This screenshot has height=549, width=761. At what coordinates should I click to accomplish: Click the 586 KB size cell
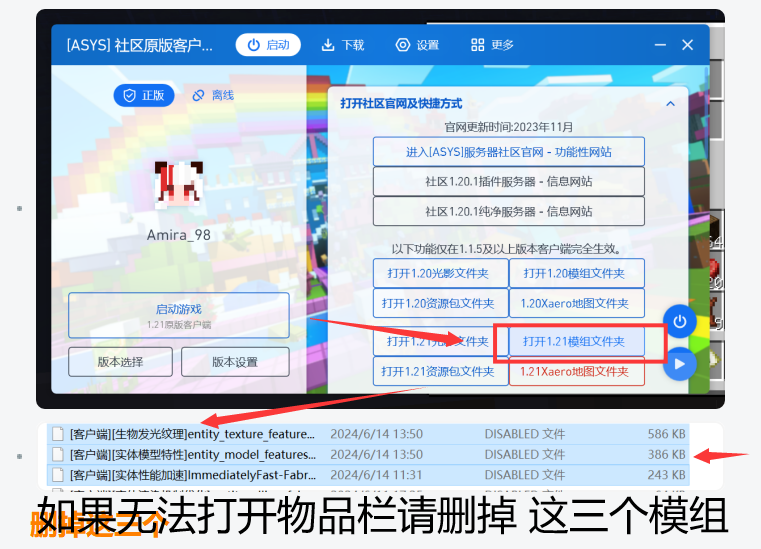[x=666, y=434]
